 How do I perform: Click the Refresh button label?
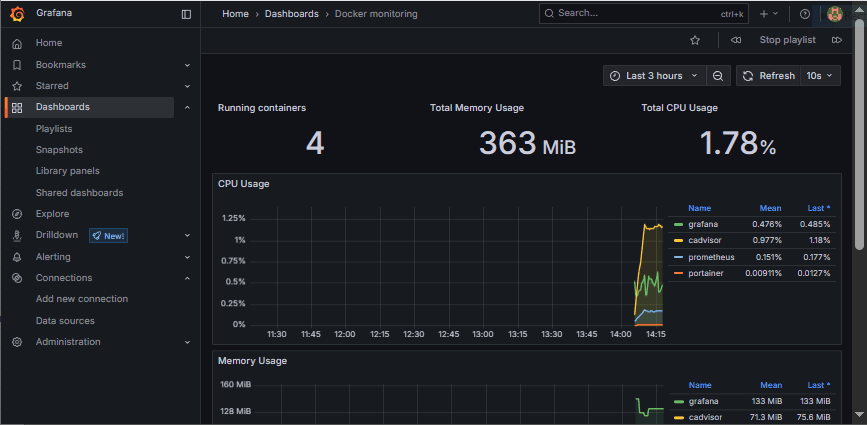pos(777,76)
